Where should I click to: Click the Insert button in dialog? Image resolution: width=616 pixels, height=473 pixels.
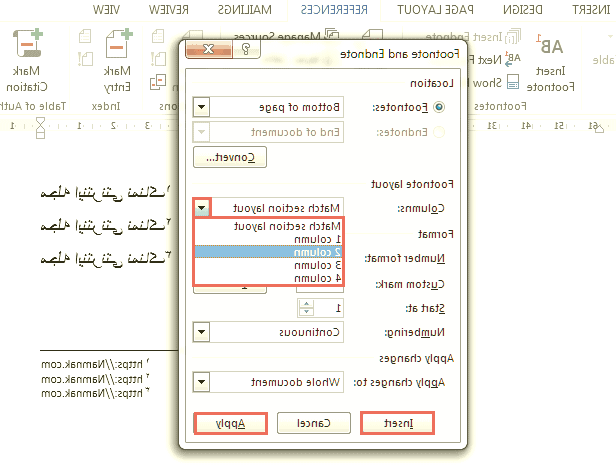tap(398, 423)
